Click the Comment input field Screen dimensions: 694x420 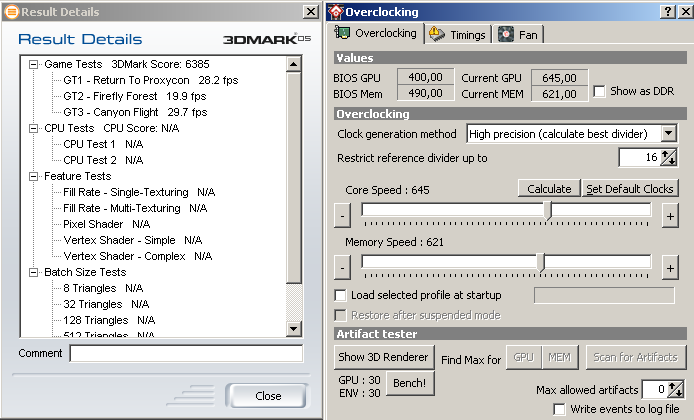coord(186,354)
